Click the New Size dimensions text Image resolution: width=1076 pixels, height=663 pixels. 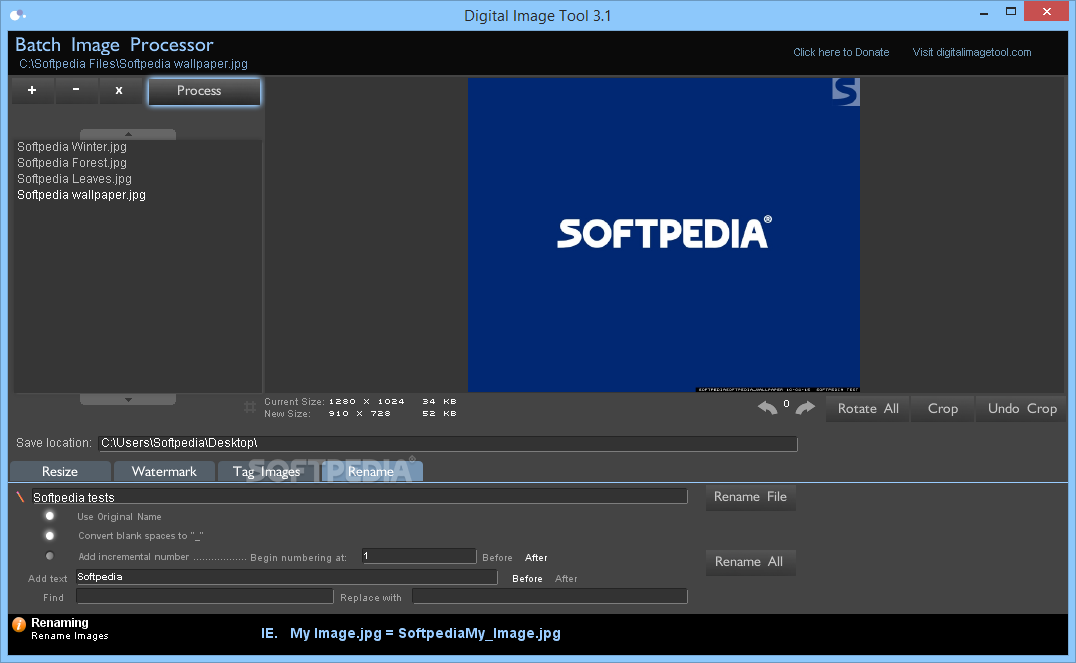[360, 414]
